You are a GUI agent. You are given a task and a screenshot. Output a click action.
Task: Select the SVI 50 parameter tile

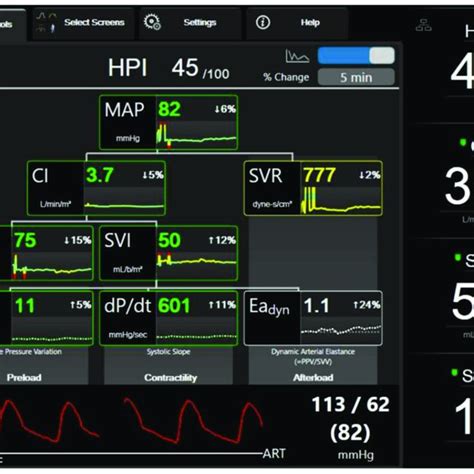[x=168, y=253]
